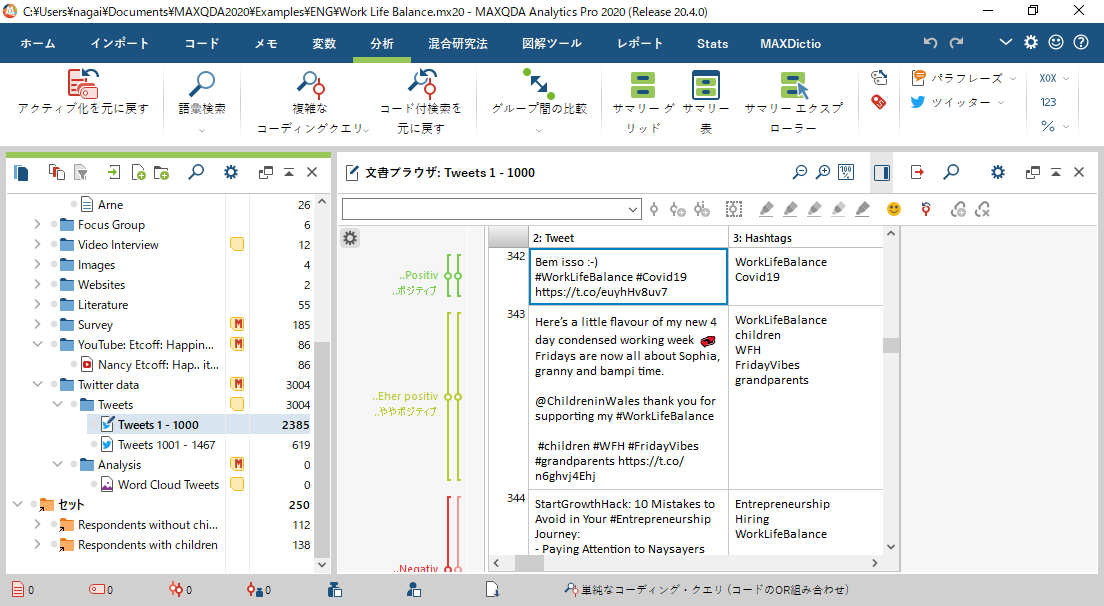The width and height of the screenshot is (1104, 606).
Task: Click the export document icon
Action: click(917, 172)
